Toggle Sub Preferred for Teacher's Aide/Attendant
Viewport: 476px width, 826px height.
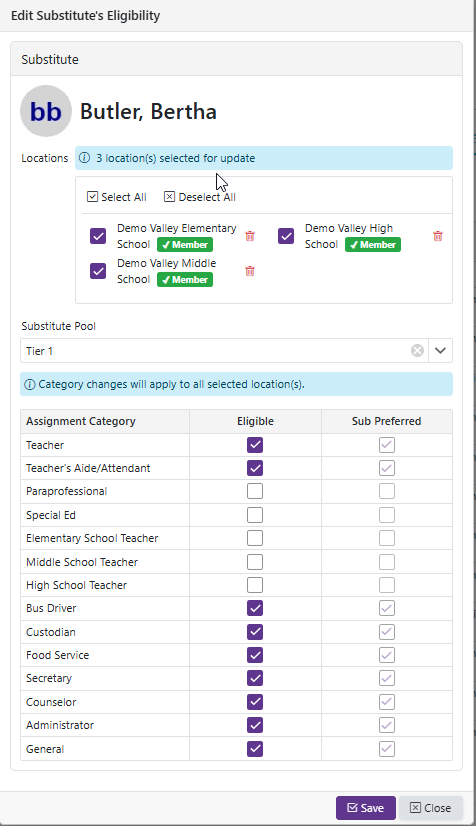click(x=386, y=468)
